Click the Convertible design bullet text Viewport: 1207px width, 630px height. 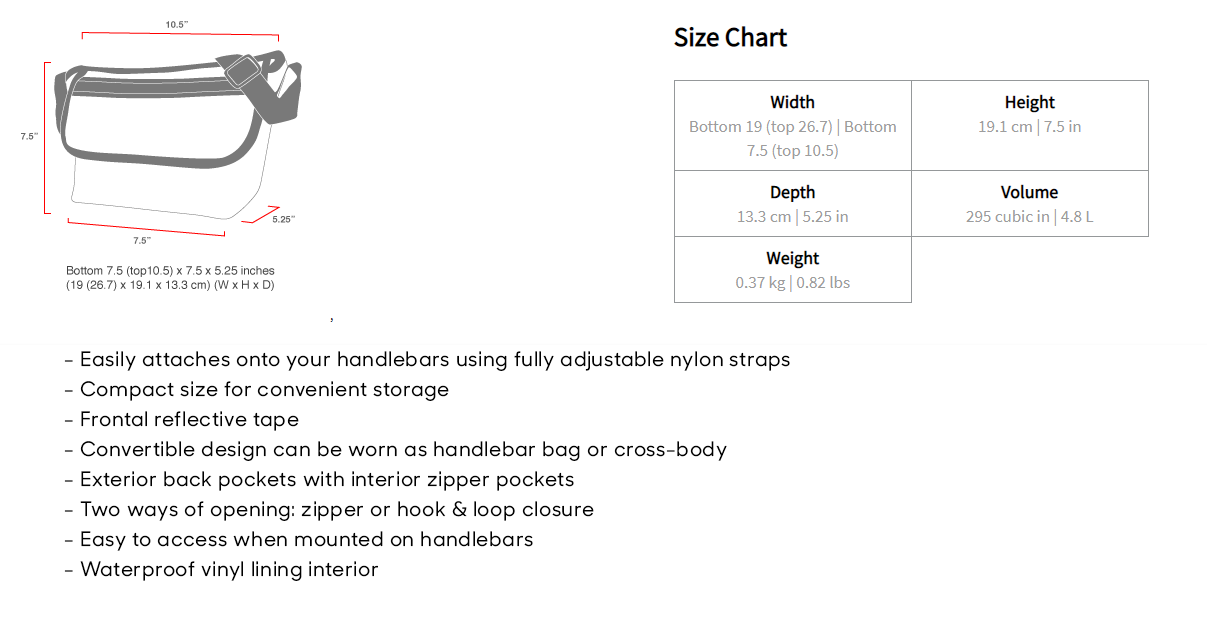pos(395,450)
